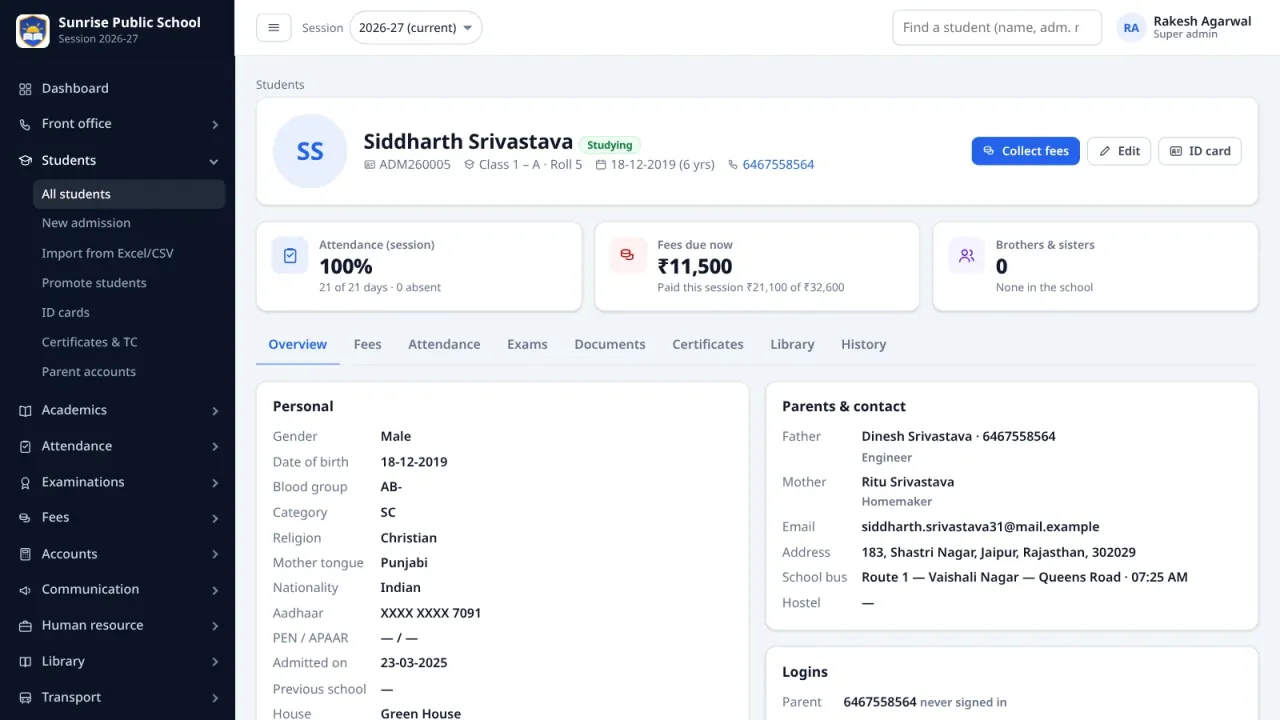Viewport: 1280px width, 720px height.
Task: Open the Documents tab
Action: coord(610,344)
